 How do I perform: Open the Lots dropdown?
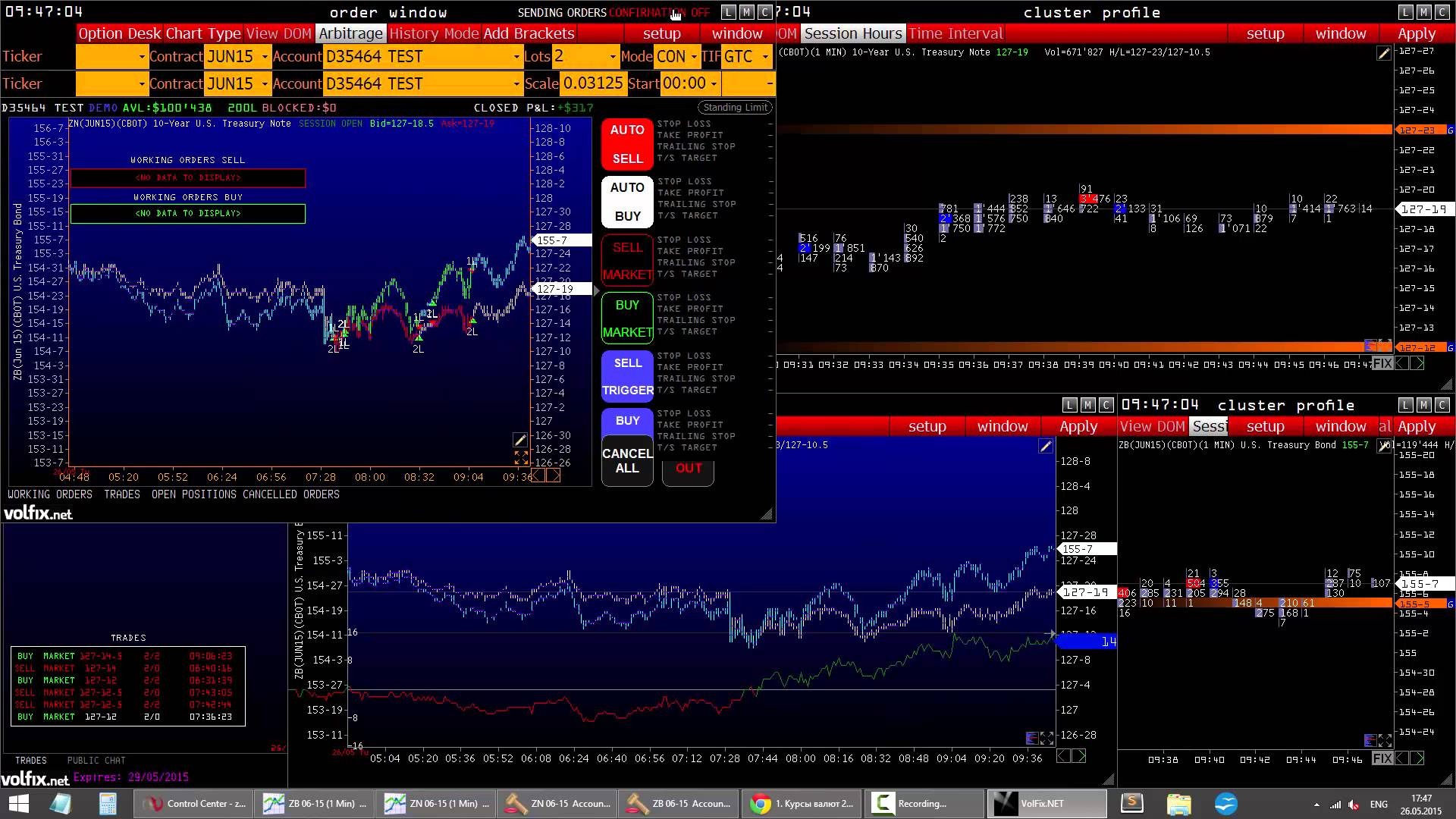(x=585, y=57)
